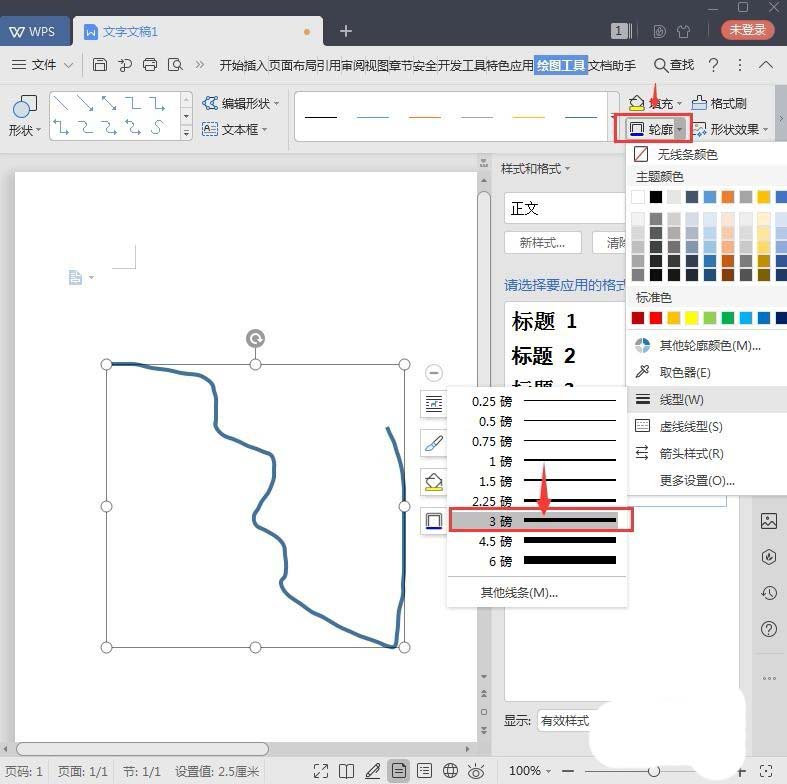
Task: Toggle writing mode pen icon in status bar
Action: [x=372, y=770]
